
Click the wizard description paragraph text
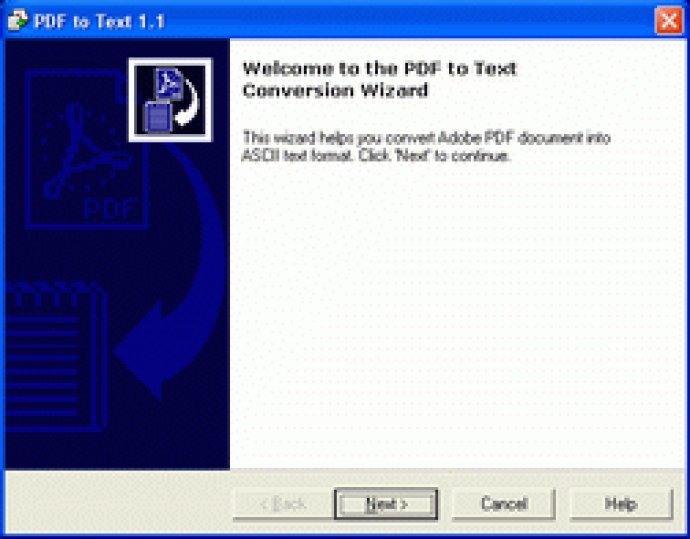[426, 147]
